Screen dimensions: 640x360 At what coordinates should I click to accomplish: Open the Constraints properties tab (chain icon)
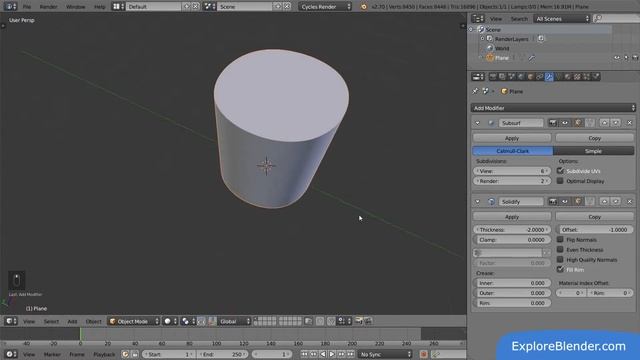[540, 77]
